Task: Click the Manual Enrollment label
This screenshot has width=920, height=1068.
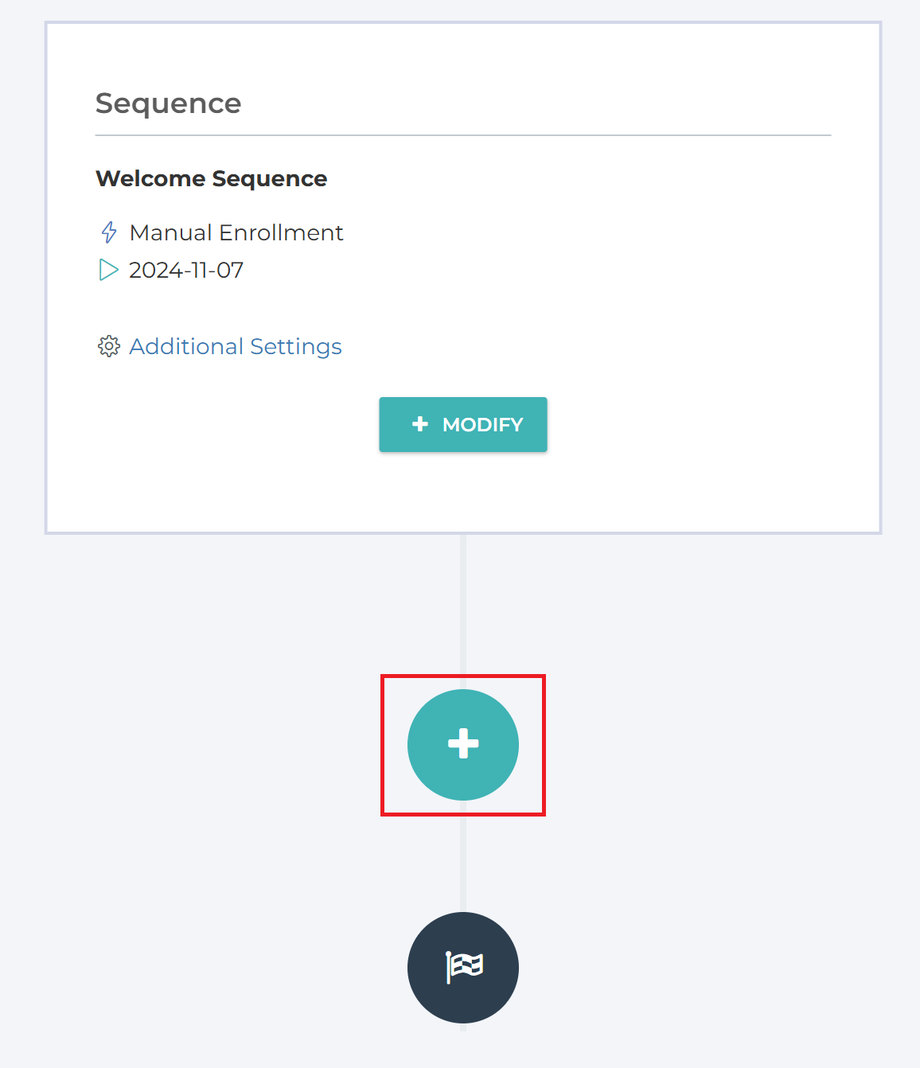Action: point(236,233)
